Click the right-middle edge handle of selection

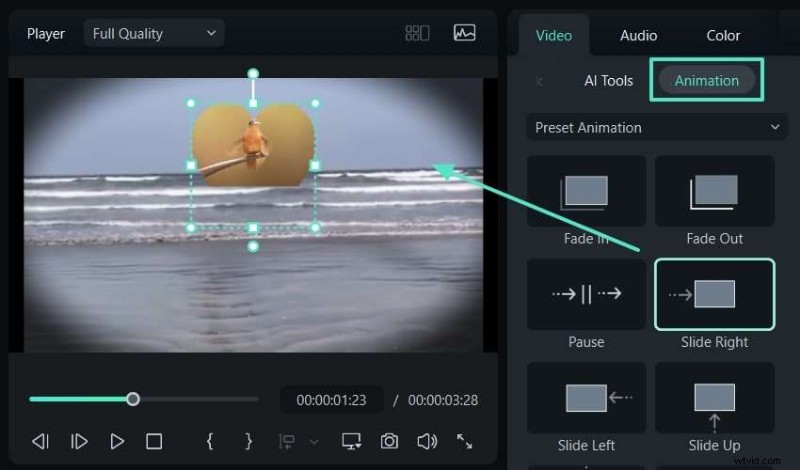click(x=315, y=165)
